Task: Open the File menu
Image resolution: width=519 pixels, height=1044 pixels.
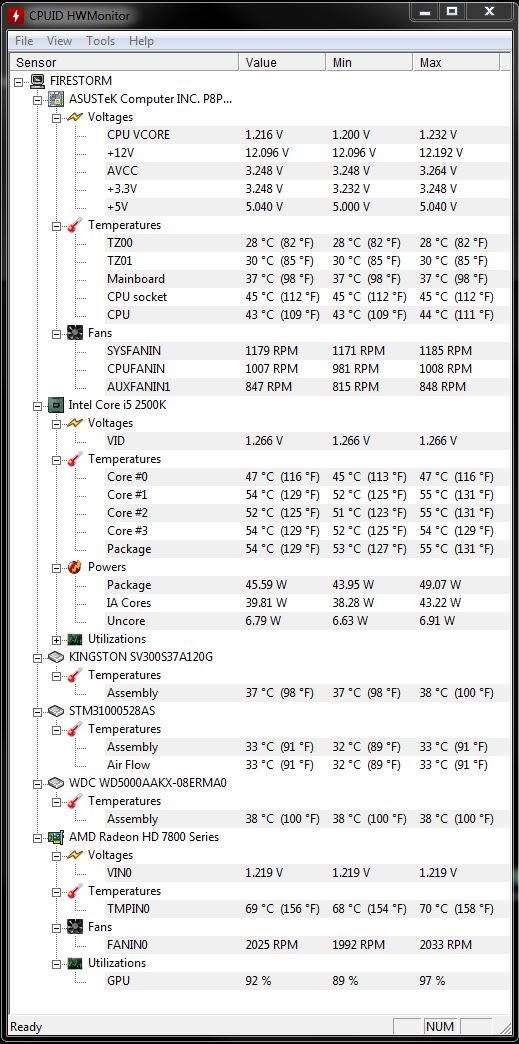Action: (x=24, y=41)
